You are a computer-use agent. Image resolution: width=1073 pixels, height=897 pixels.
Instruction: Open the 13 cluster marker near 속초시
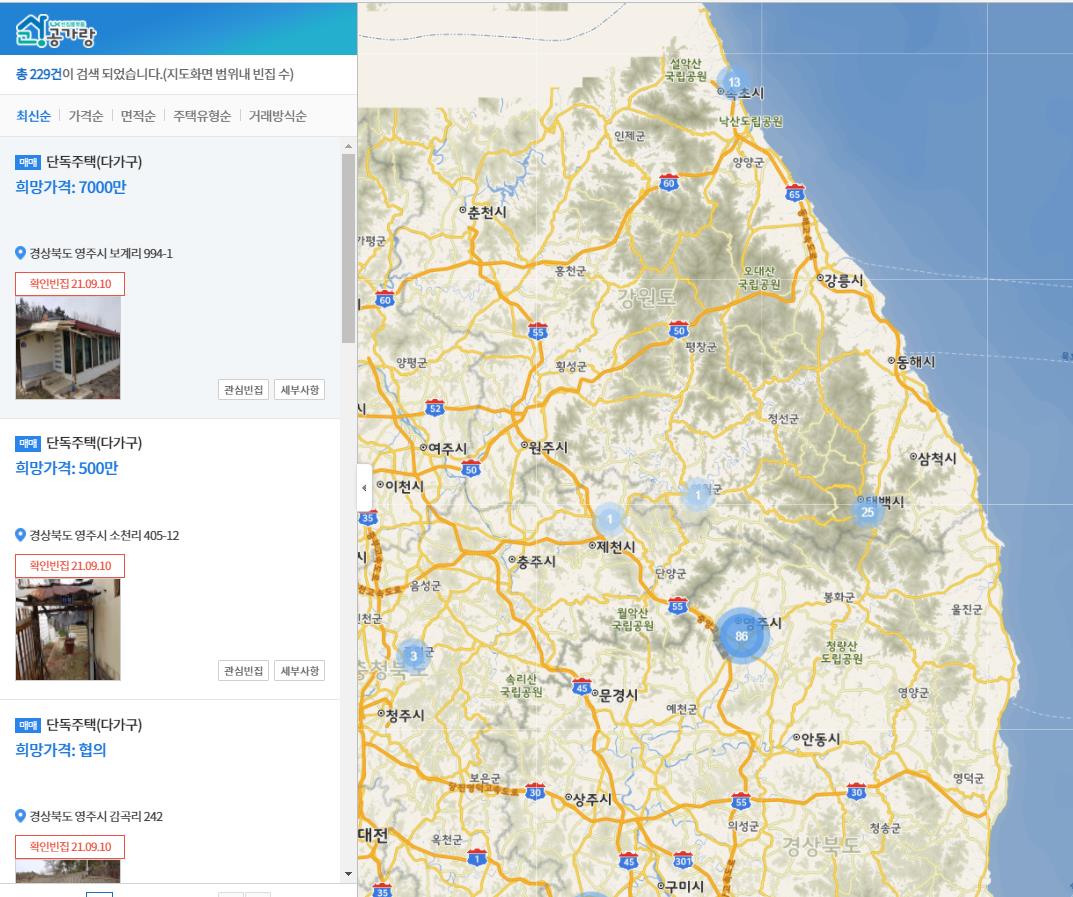[734, 81]
